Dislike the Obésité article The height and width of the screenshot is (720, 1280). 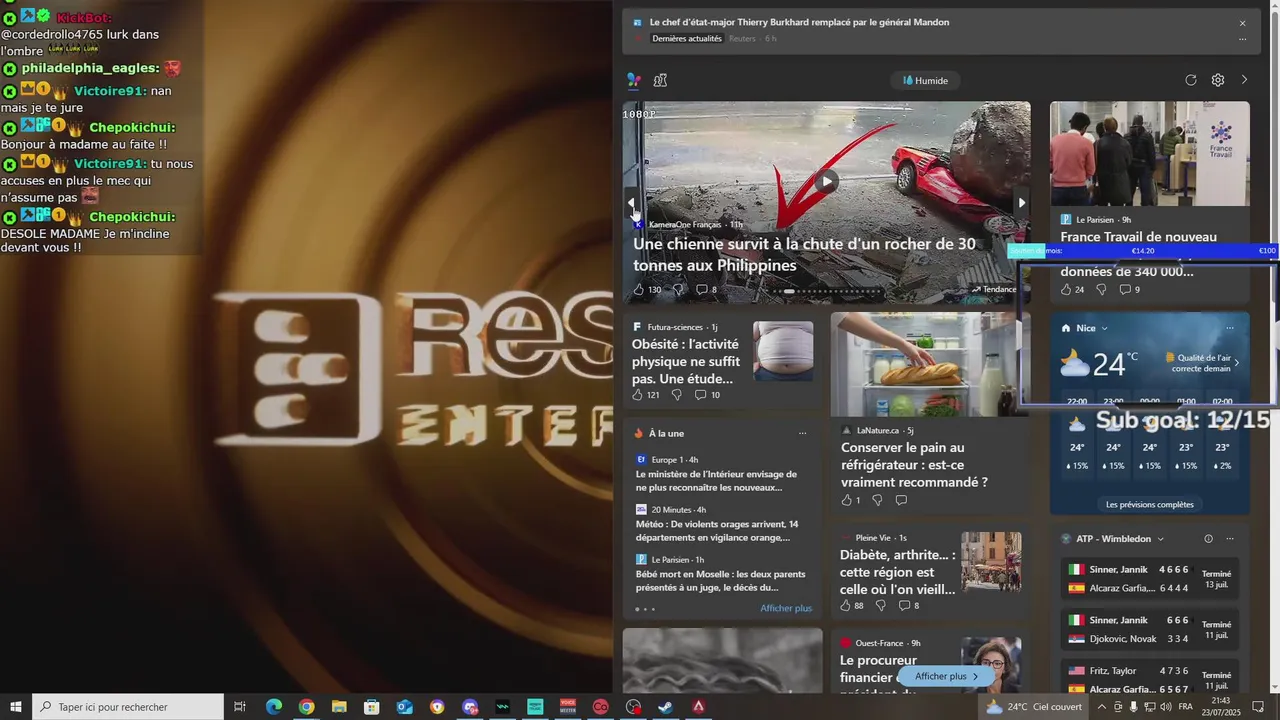(676, 395)
